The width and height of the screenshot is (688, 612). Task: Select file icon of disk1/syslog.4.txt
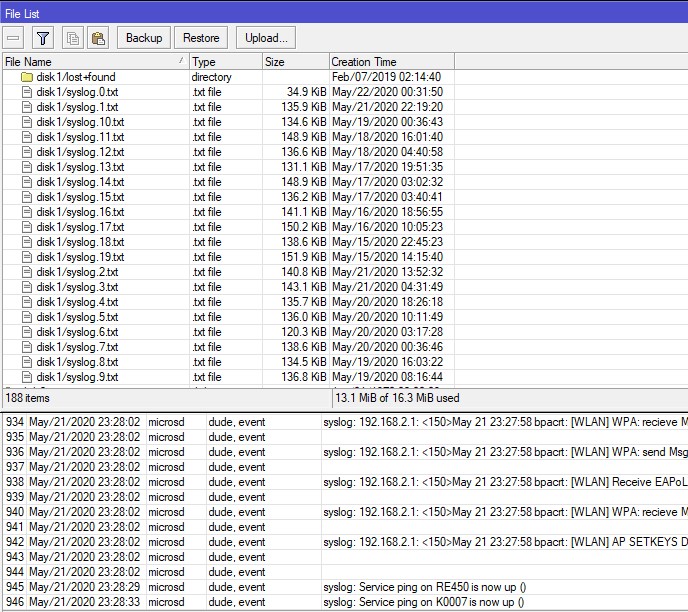tap(27, 302)
